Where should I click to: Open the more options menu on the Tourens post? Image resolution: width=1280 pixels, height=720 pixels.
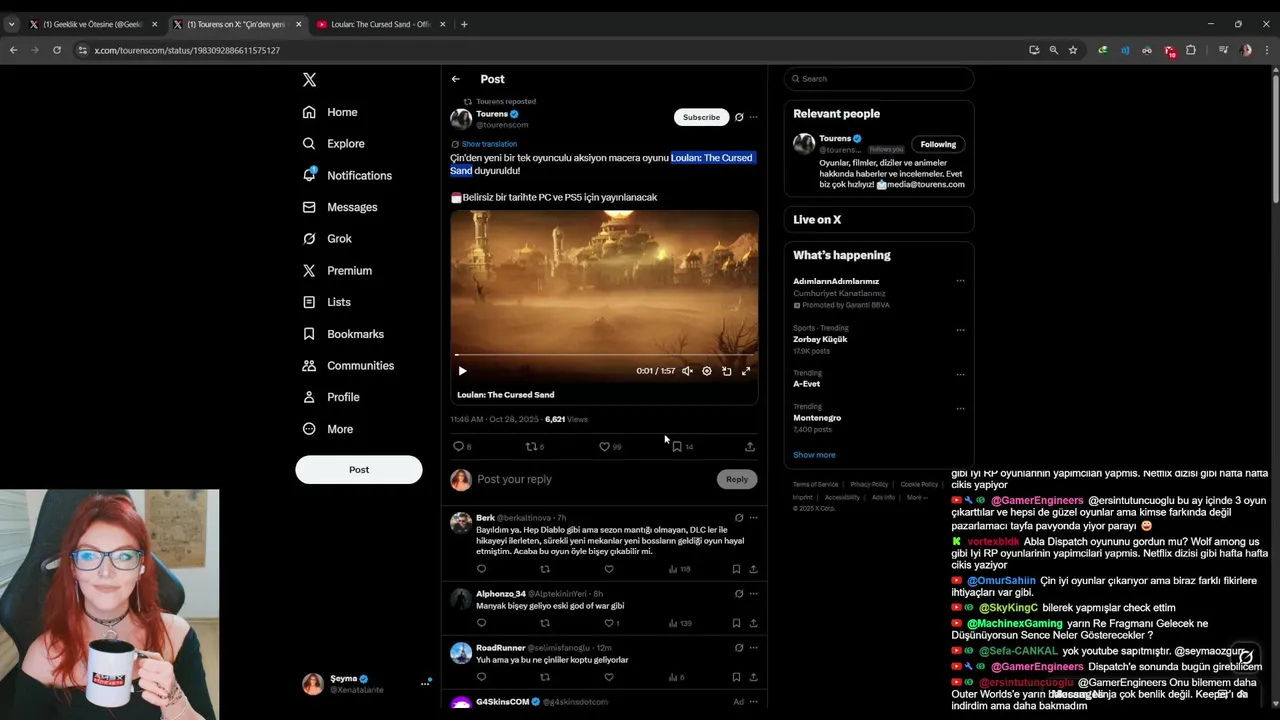tap(754, 117)
